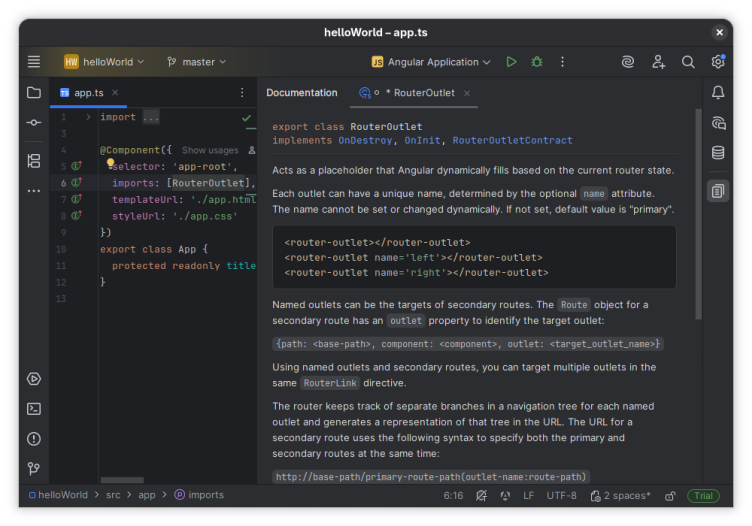Viewport: 752px width, 526px height.
Task: Open the Git tool window
Action: click(x=34, y=468)
